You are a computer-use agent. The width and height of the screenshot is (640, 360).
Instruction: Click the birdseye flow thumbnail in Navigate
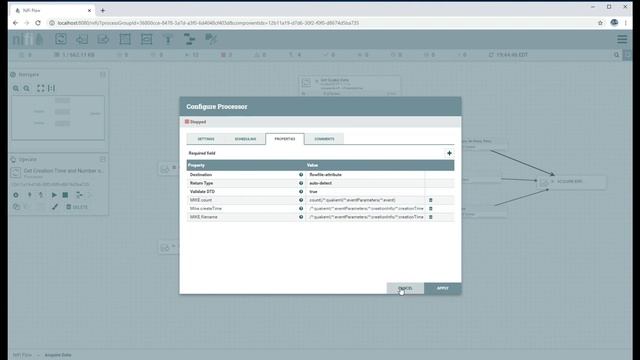tap(58, 118)
